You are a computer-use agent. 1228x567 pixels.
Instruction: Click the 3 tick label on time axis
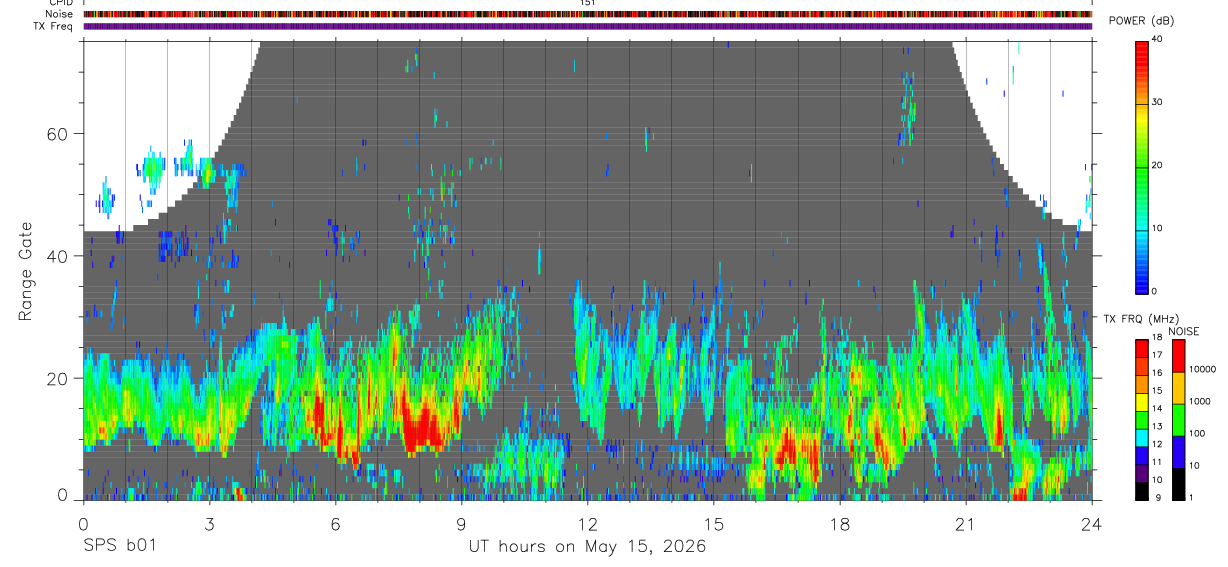[x=209, y=523]
